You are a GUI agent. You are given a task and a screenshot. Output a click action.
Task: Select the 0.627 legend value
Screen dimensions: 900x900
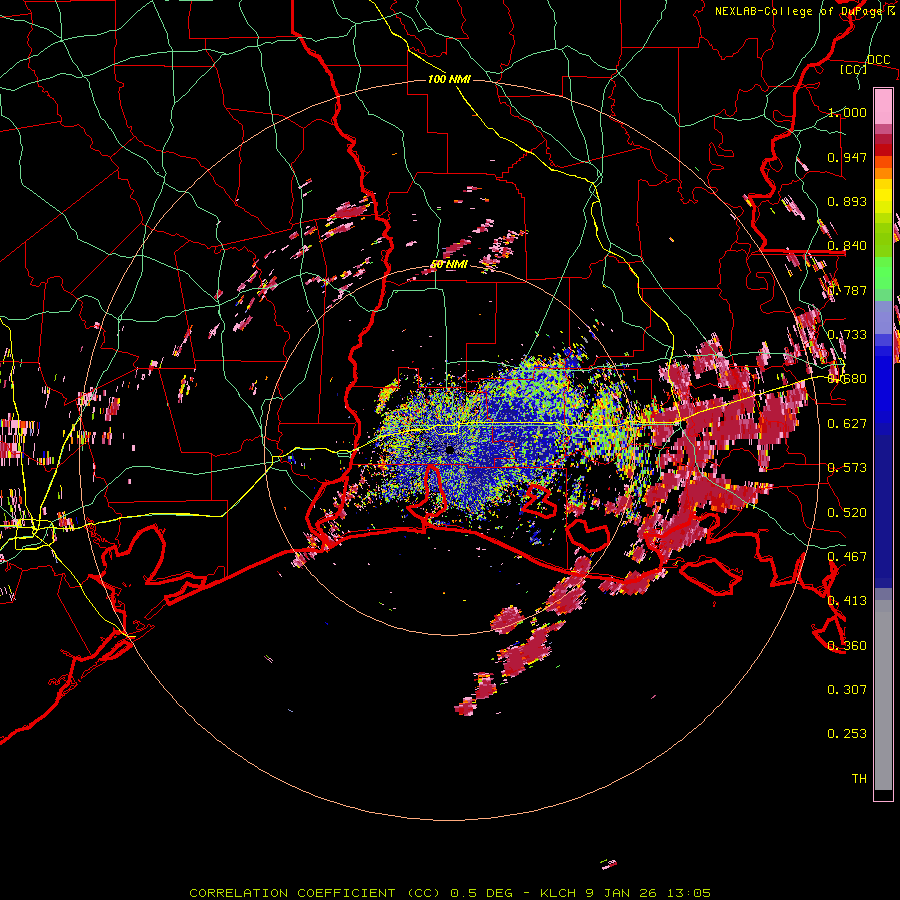pyautogui.click(x=847, y=424)
